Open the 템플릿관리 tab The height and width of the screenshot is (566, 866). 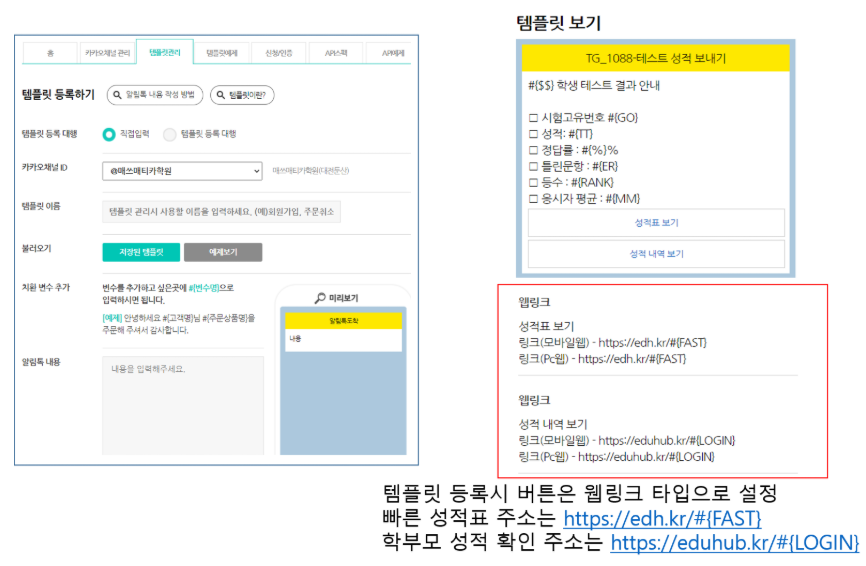click(x=164, y=51)
